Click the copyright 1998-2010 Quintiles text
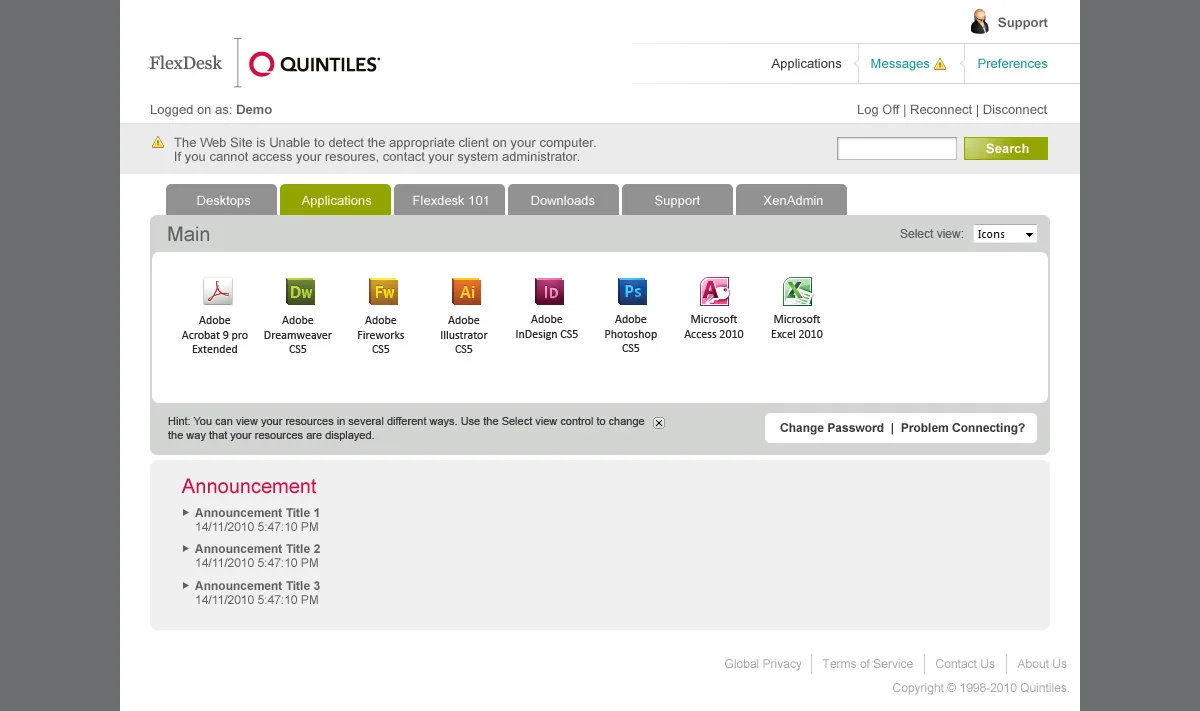Screen dimensions: 1200x711 [980, 688]
